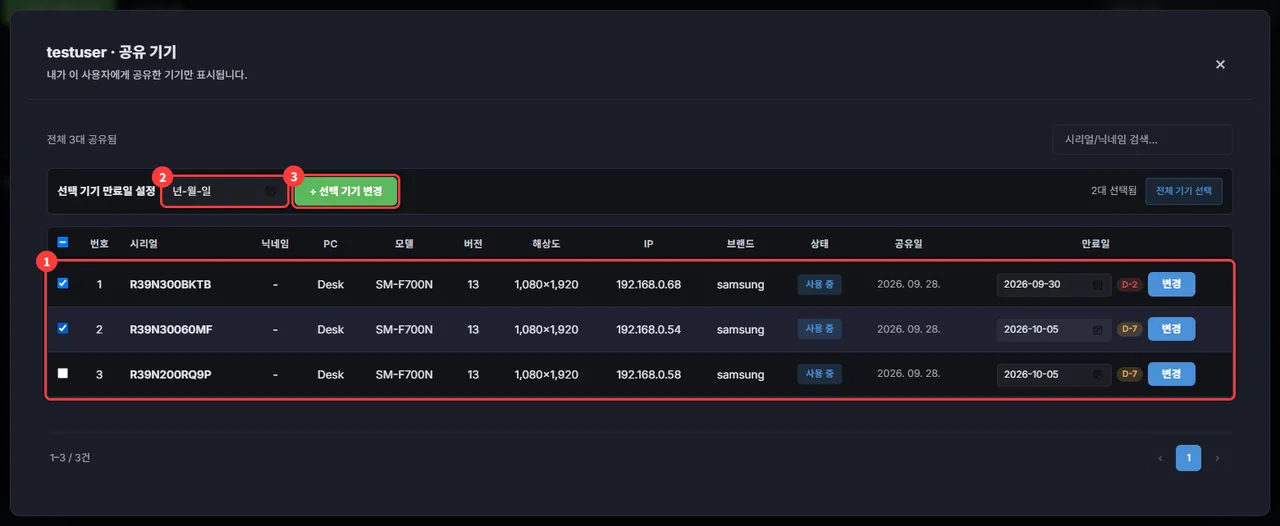The image size is (1280, 526).
Task: Check the R39N200RQ9P row checkbox
Action: coord(63,373)
